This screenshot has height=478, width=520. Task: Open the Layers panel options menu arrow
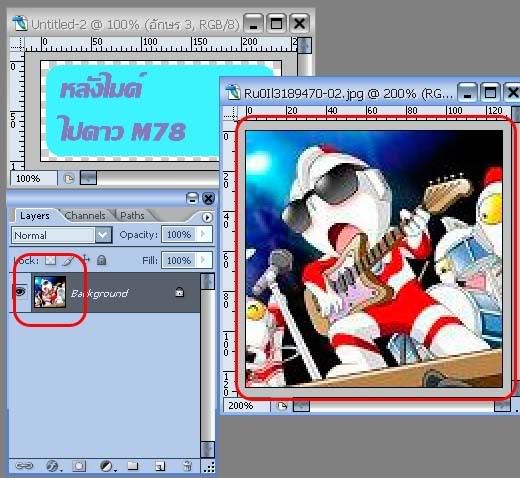[x=207, y=217]
